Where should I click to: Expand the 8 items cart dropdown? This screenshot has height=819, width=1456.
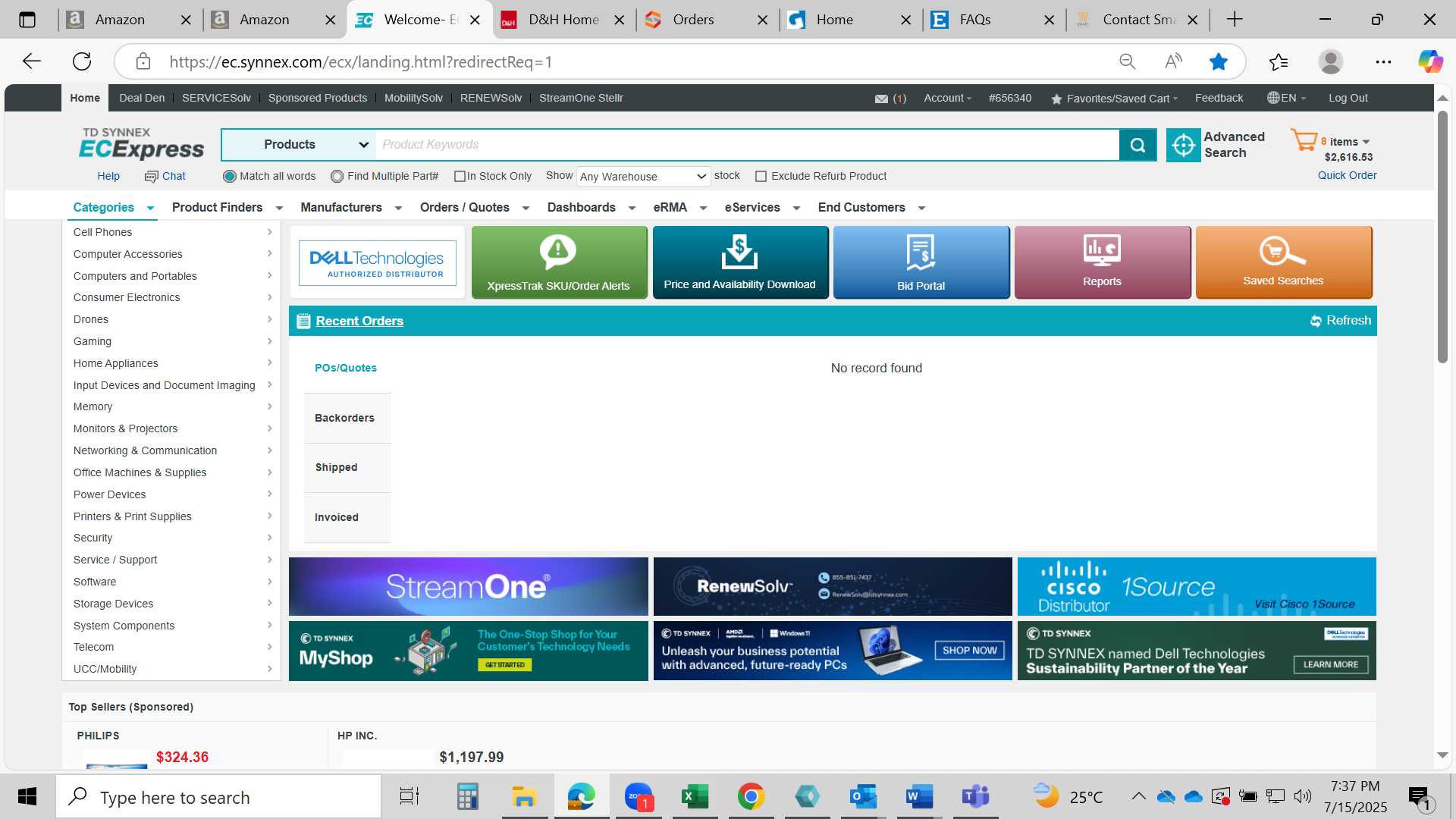coord(1345,142)
